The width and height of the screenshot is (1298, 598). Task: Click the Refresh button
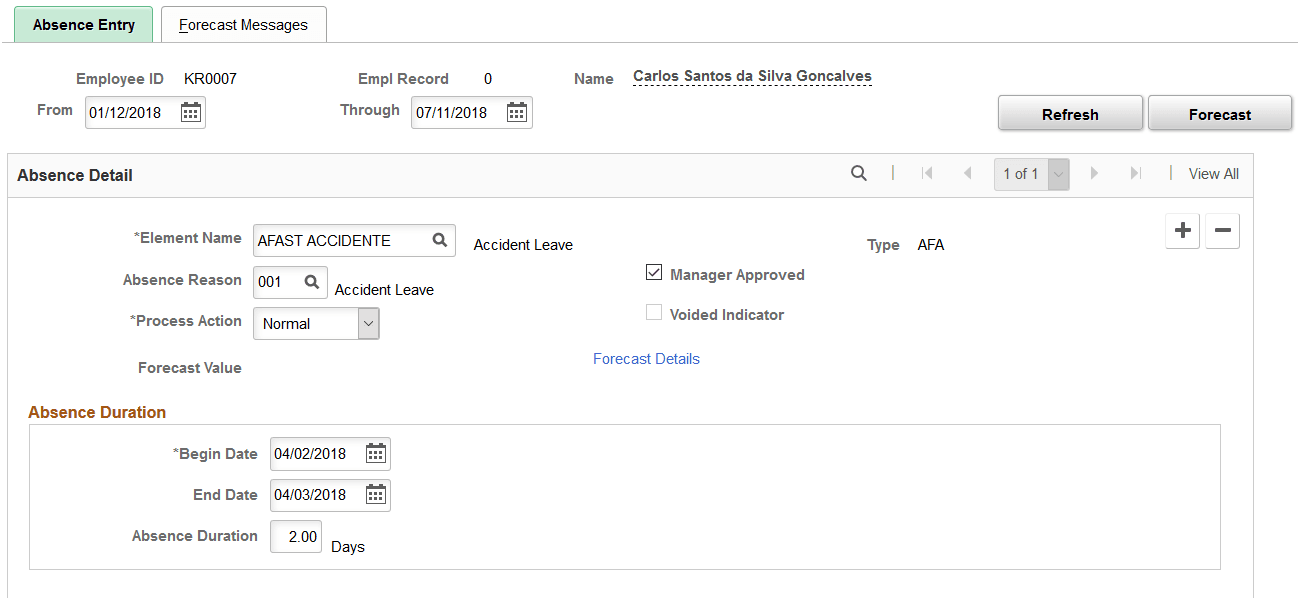tap(1070, 114)
